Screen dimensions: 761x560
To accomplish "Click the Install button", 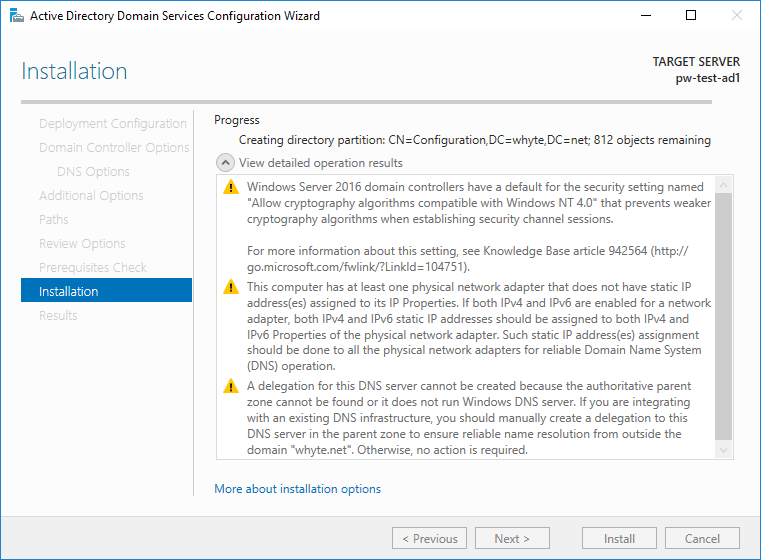I will pos(619,538).
